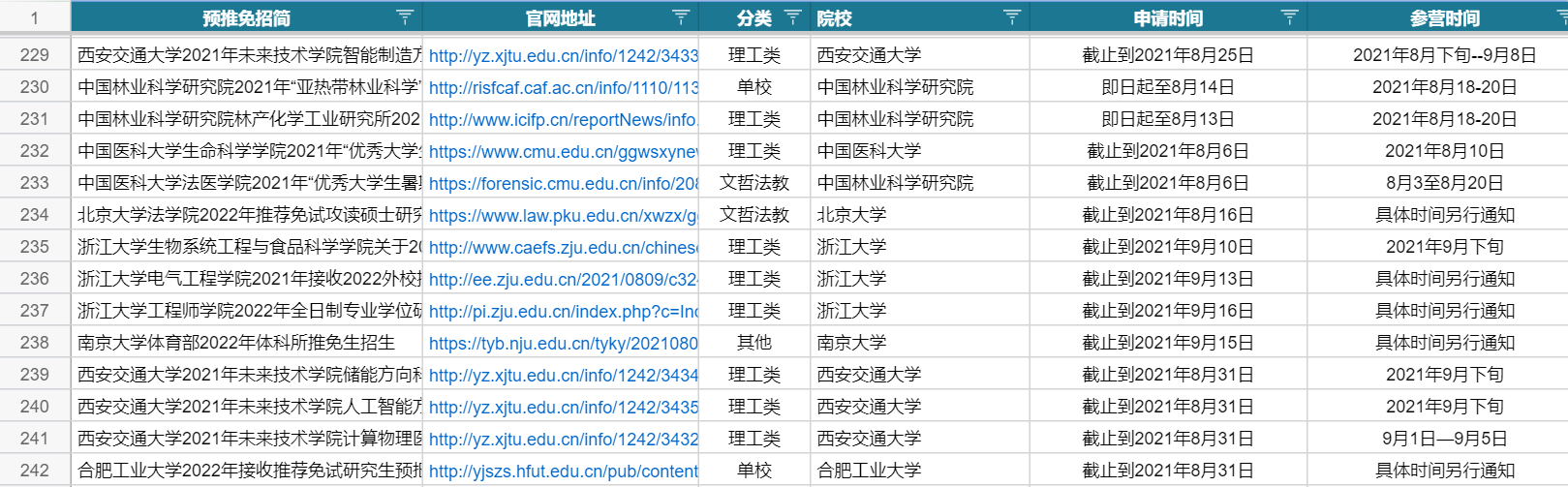
Task: Open yz.xjtu.edu.cn link in row 239
Action: (564, 376)
